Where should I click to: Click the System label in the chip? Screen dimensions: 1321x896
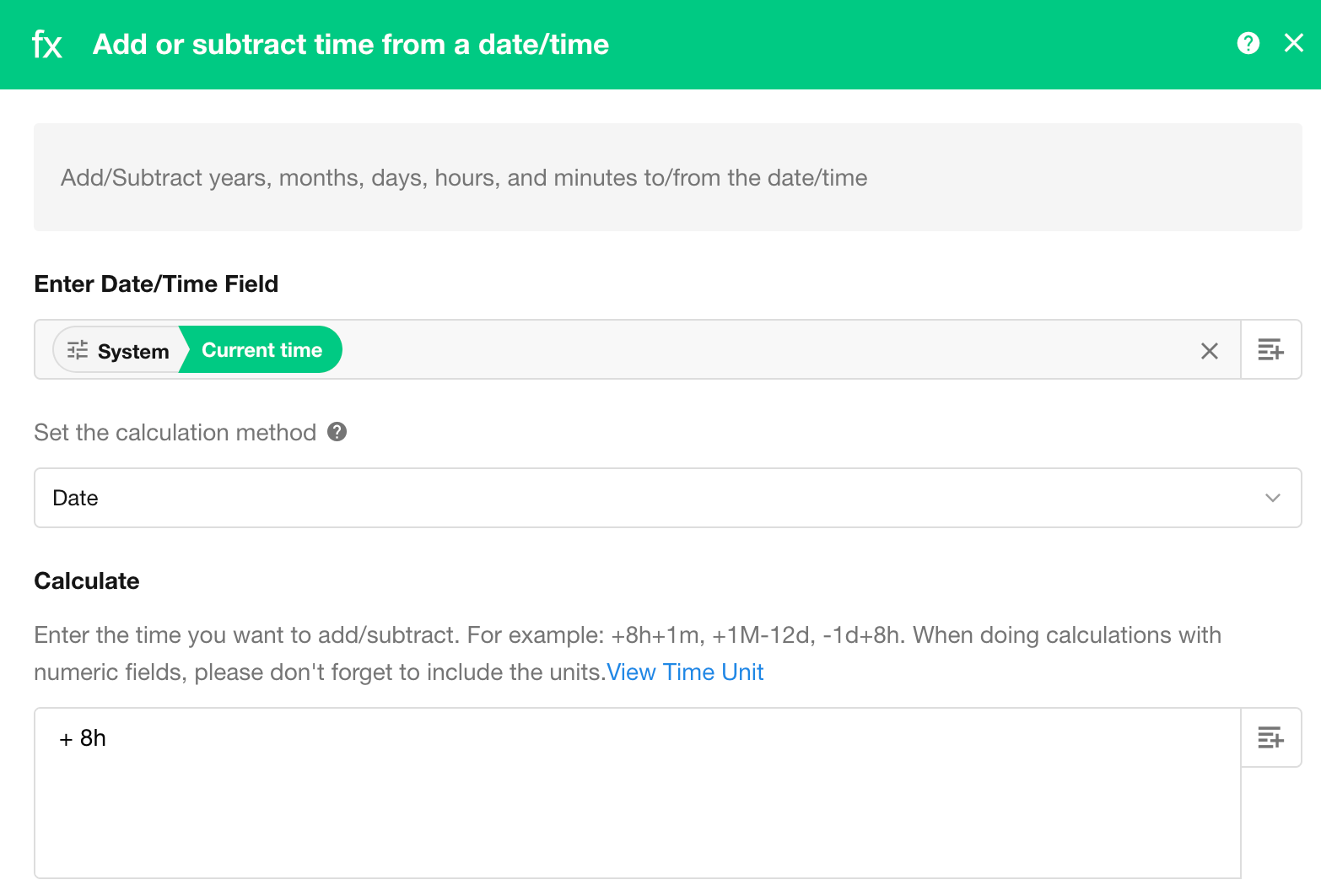133,351
